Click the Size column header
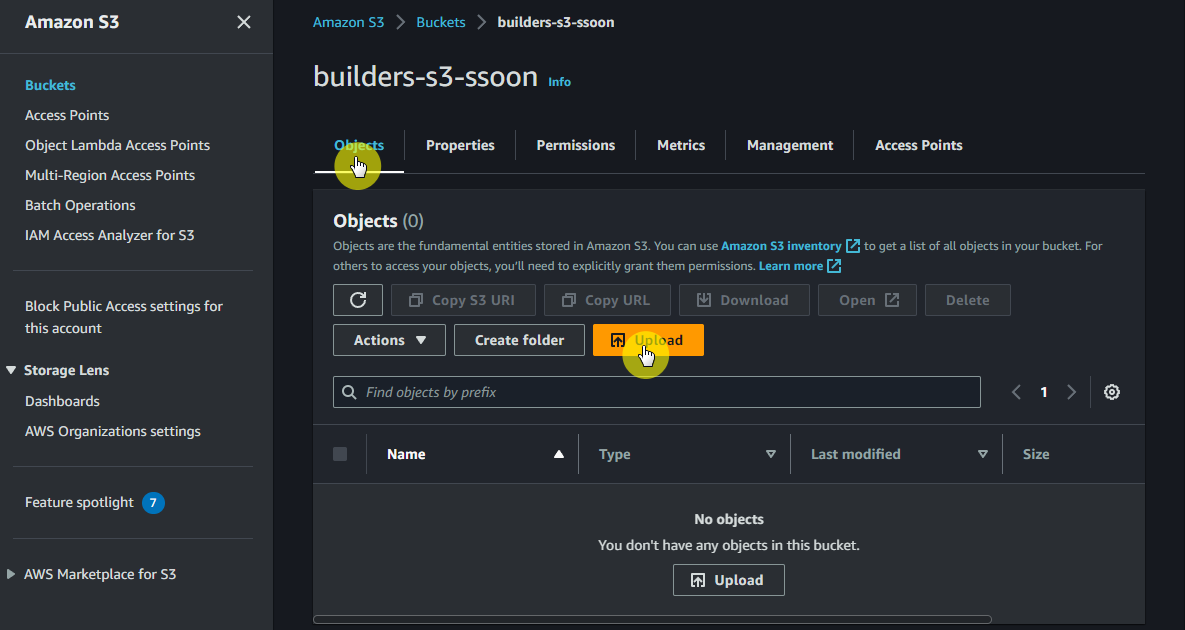Viewport: 1185px width, 630px height. click(x=1035, y=454)
